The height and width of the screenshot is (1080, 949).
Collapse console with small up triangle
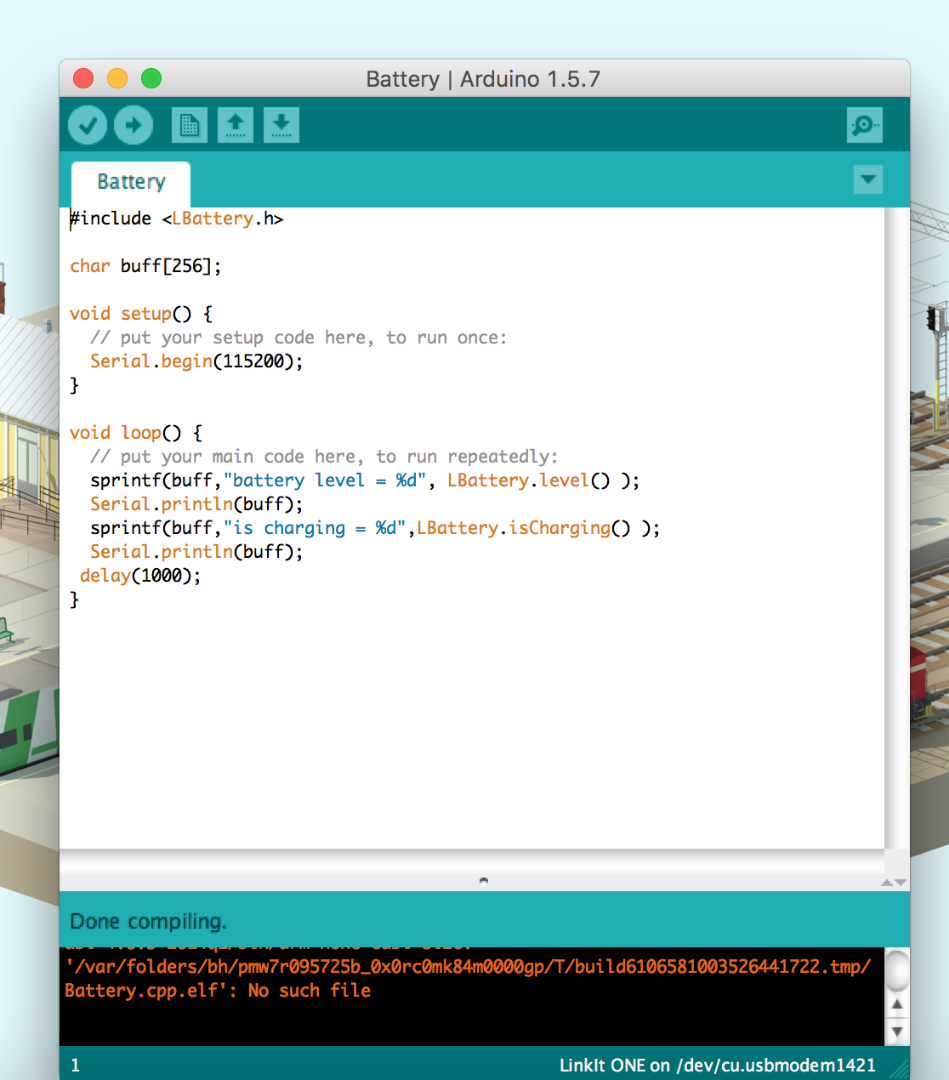887,882
